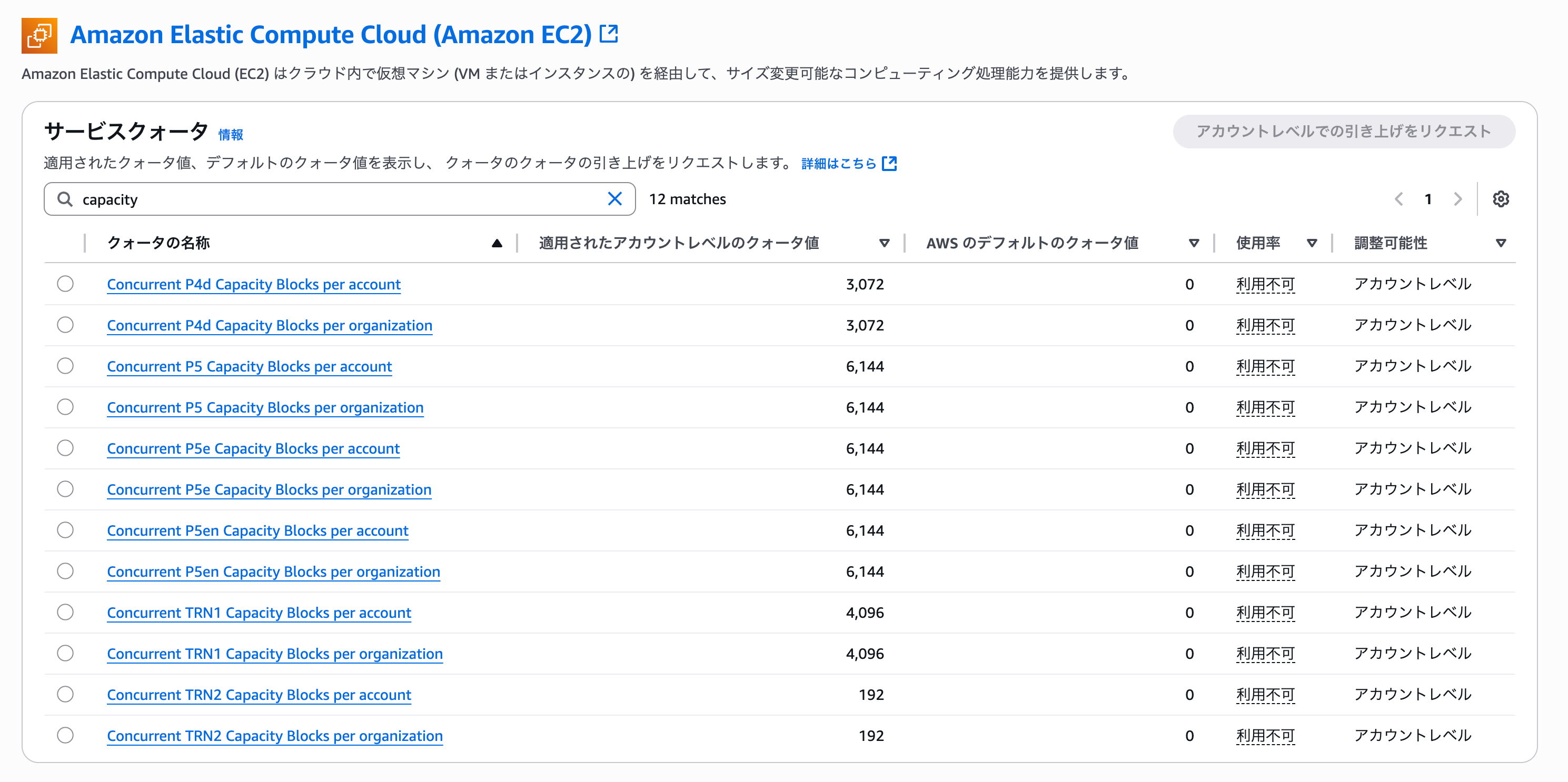The image size is (1568, 782).
Task: Open Concurrent P5 Capacity Blocks per account
Action: [250, 366]
